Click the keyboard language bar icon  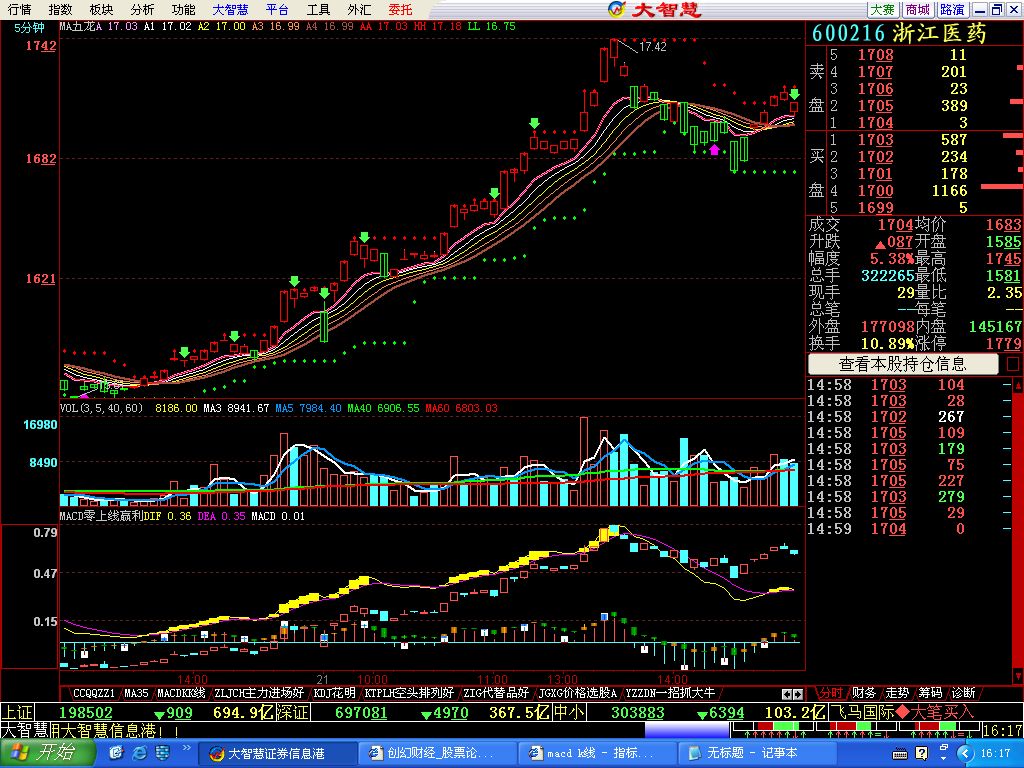(900, 754)
